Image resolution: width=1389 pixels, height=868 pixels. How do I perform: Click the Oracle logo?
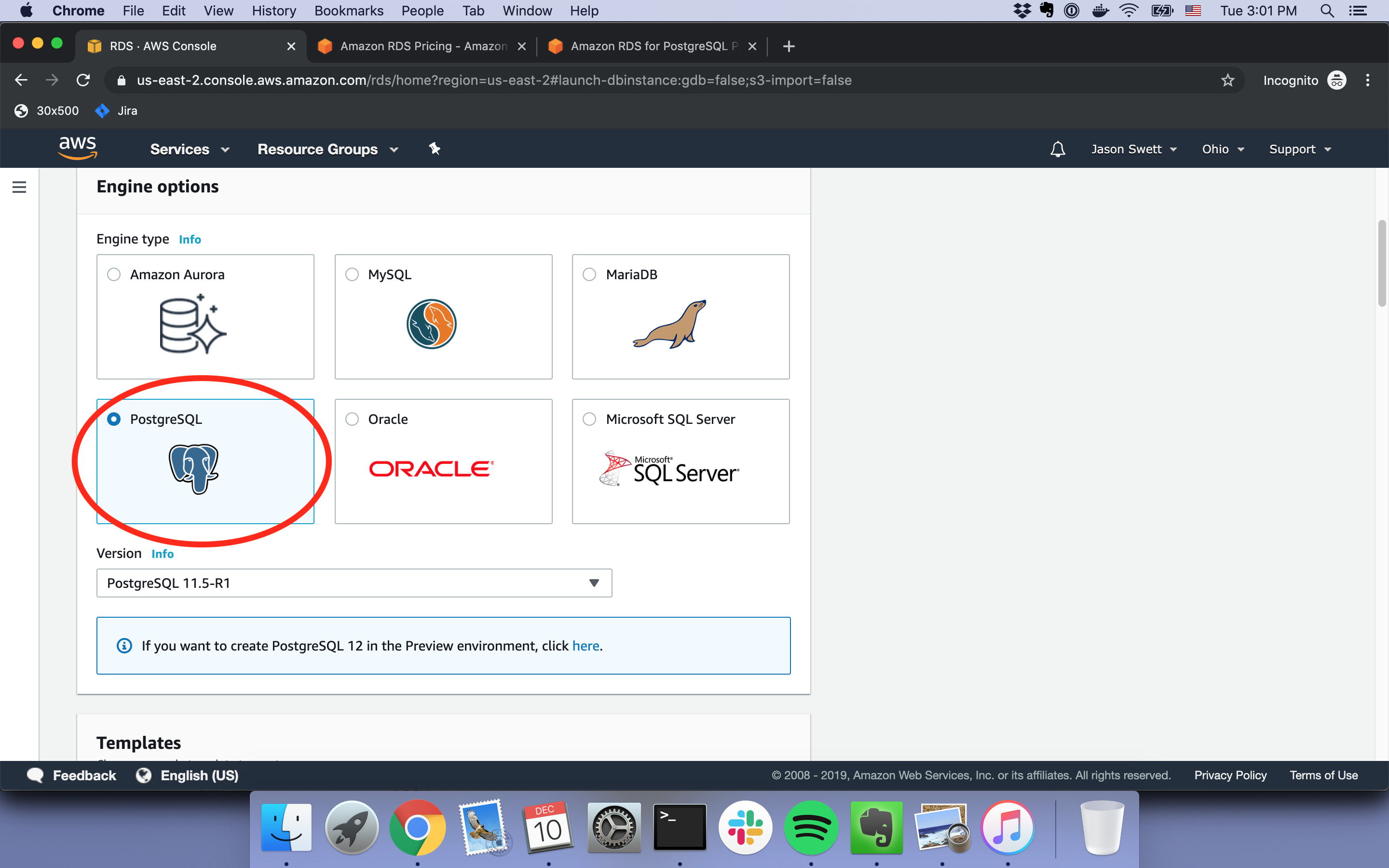(431, 468)
